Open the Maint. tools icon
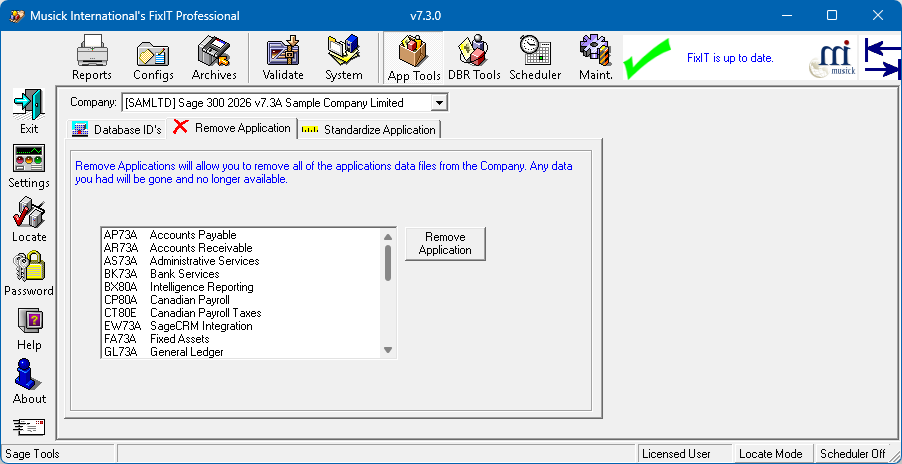 595,58
